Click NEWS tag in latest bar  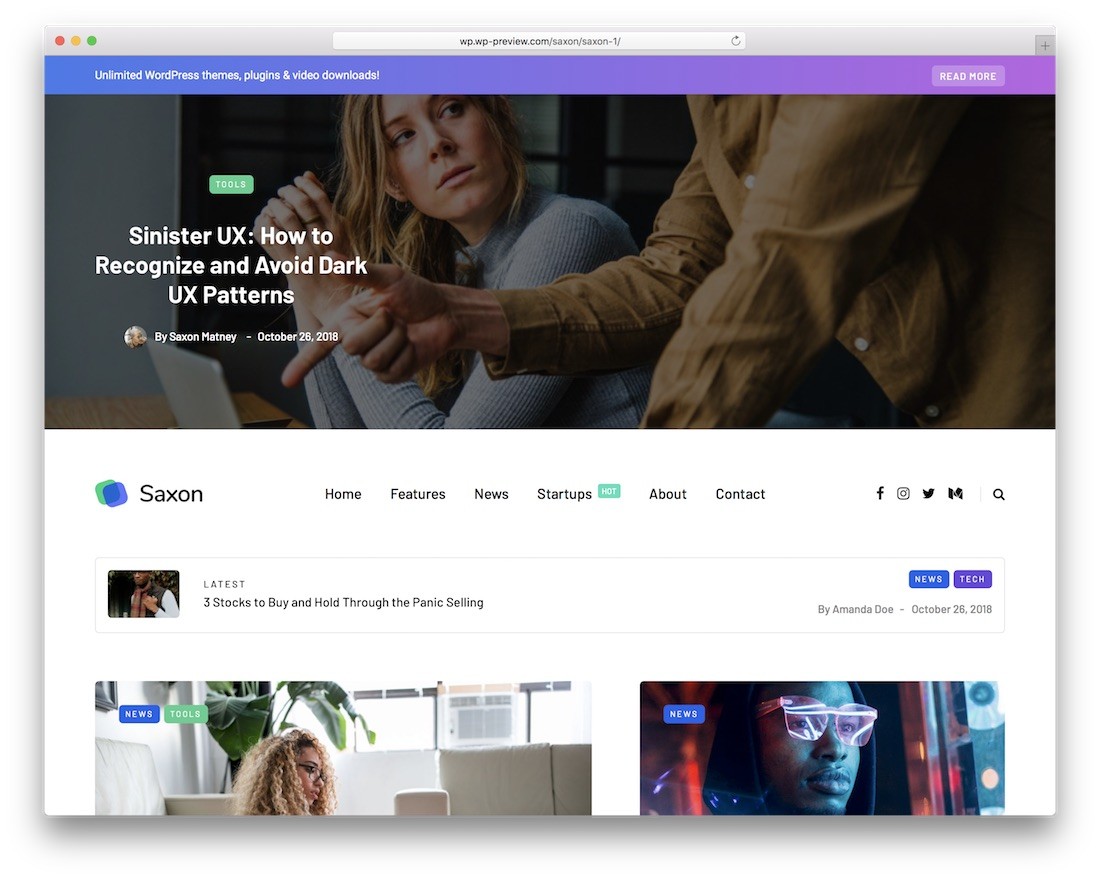(928, 579)
